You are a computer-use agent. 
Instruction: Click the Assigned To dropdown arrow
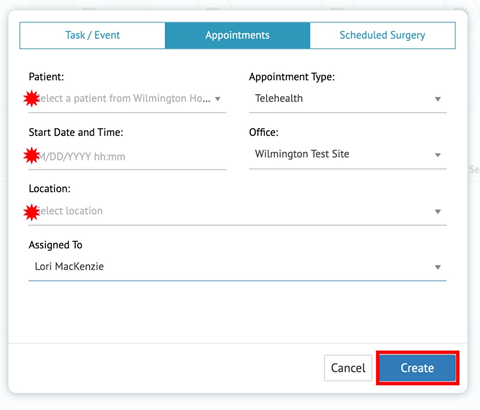438,267
